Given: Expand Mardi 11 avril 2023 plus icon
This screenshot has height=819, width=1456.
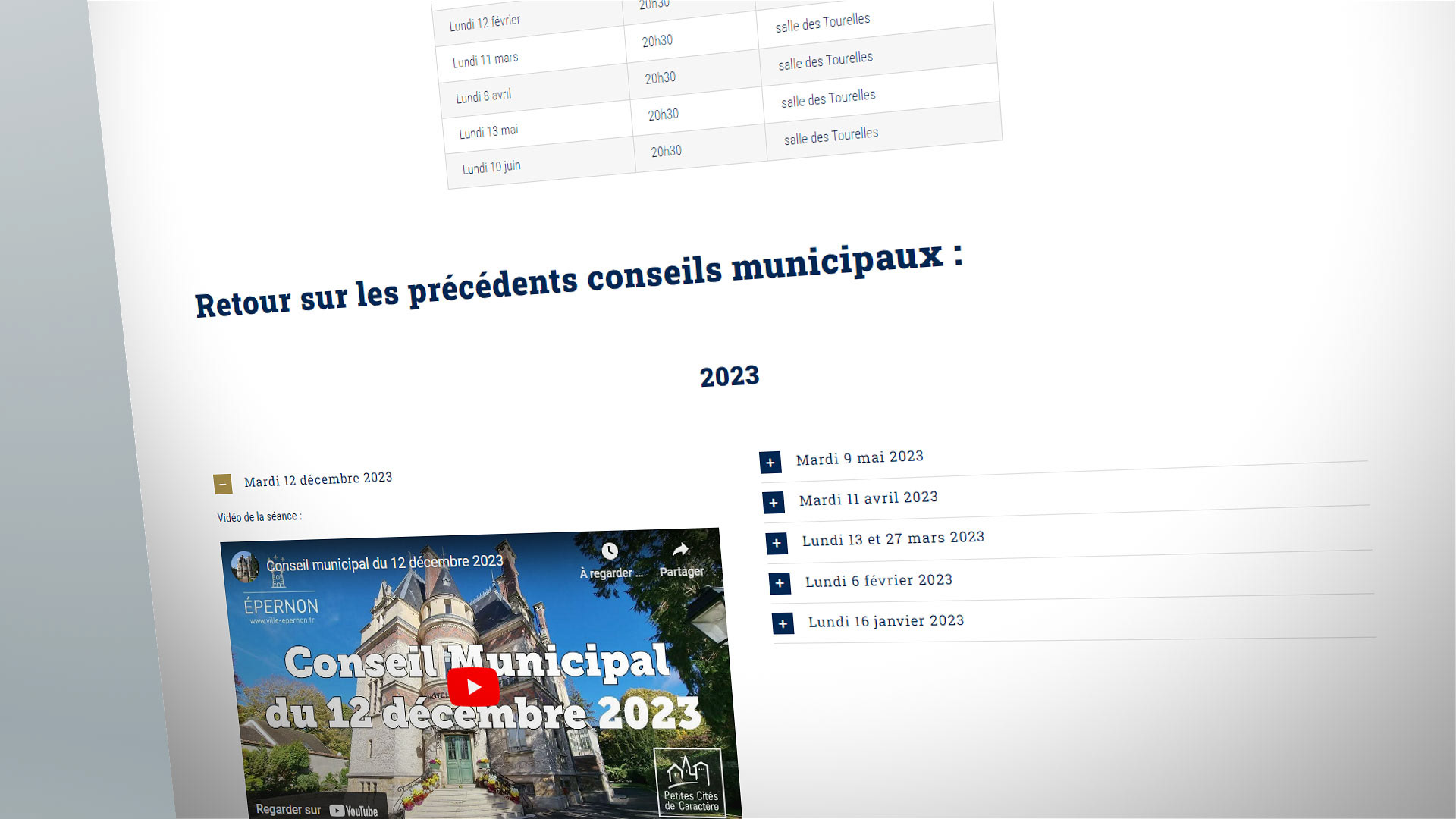Looking at the screenshot, I should pos(773,502).
